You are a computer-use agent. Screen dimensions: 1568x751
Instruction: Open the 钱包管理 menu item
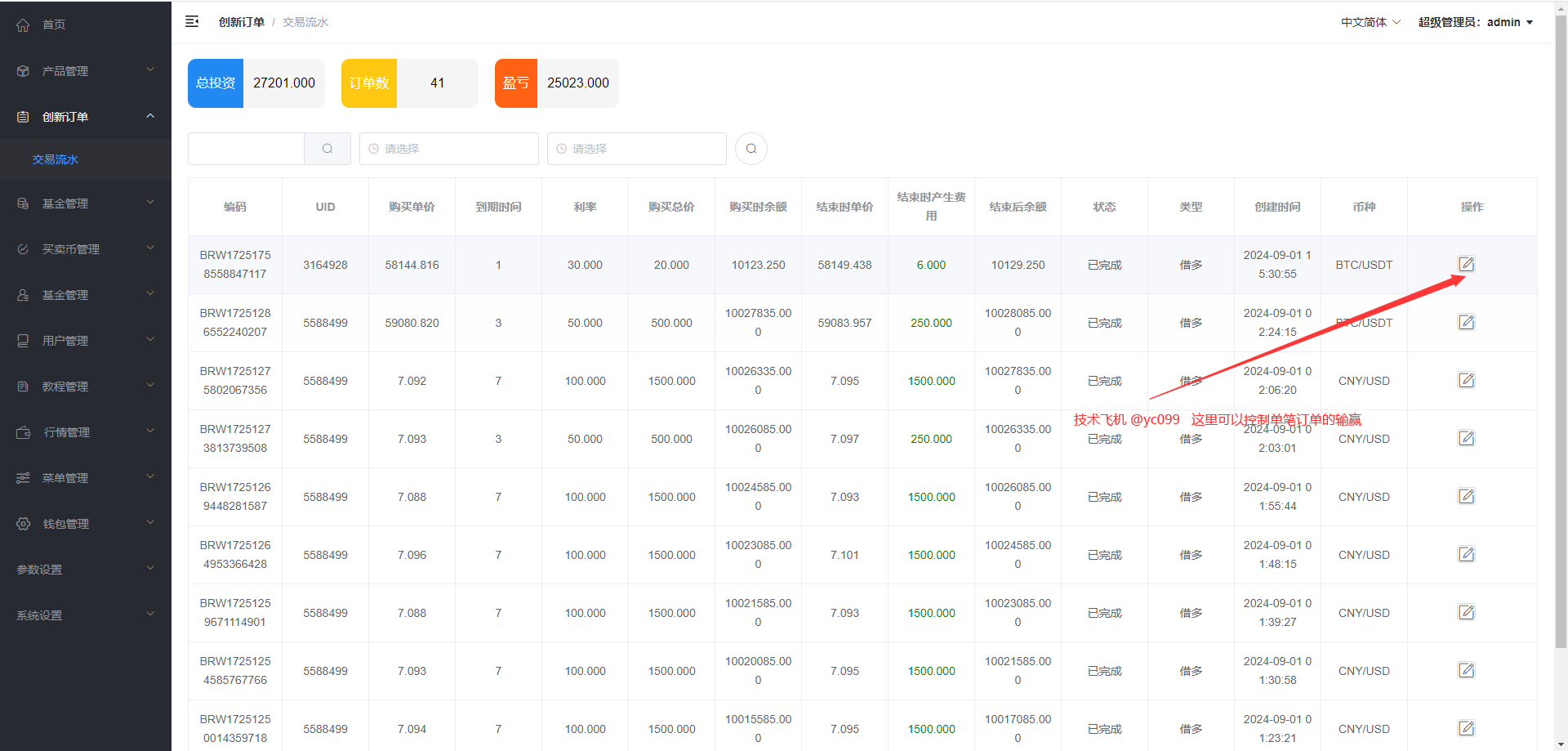85,524
